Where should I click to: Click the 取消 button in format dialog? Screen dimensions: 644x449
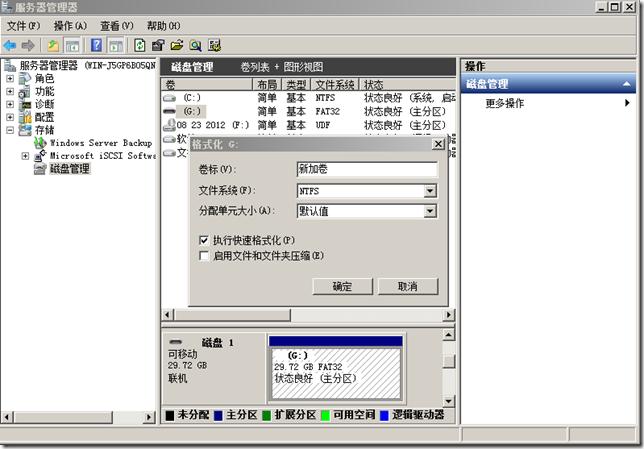pyautogui.click(x=407, y=287)
